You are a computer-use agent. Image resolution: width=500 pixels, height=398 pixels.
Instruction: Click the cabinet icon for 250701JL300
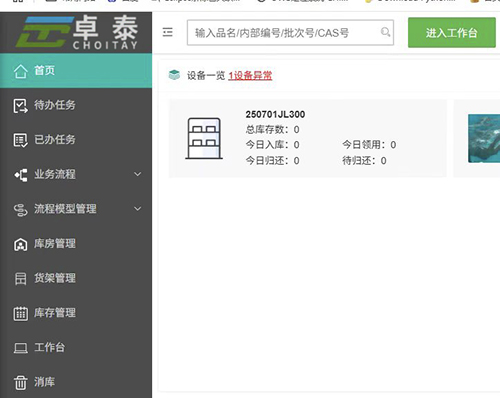coord(204,138)
